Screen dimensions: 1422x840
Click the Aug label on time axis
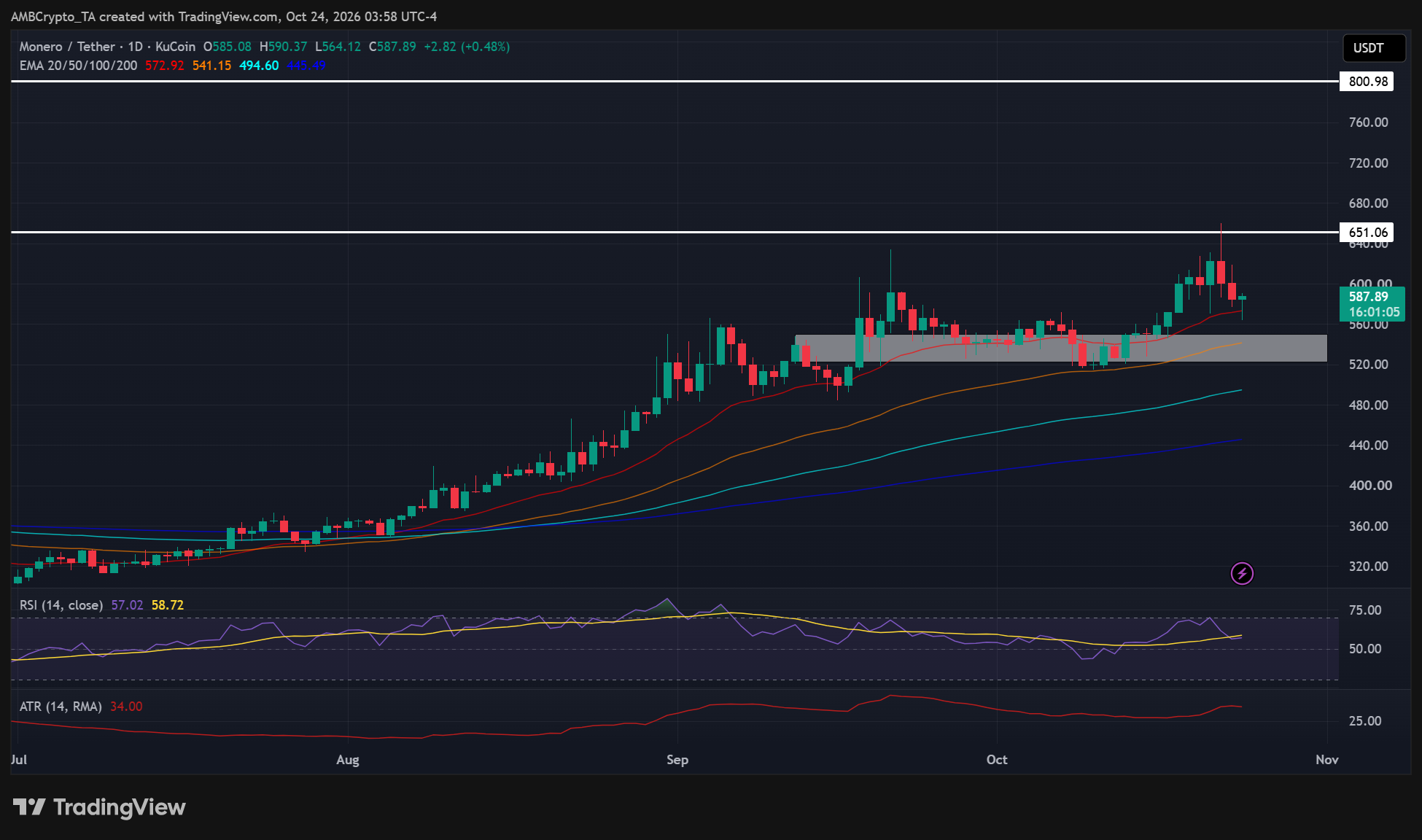(348, 760)
